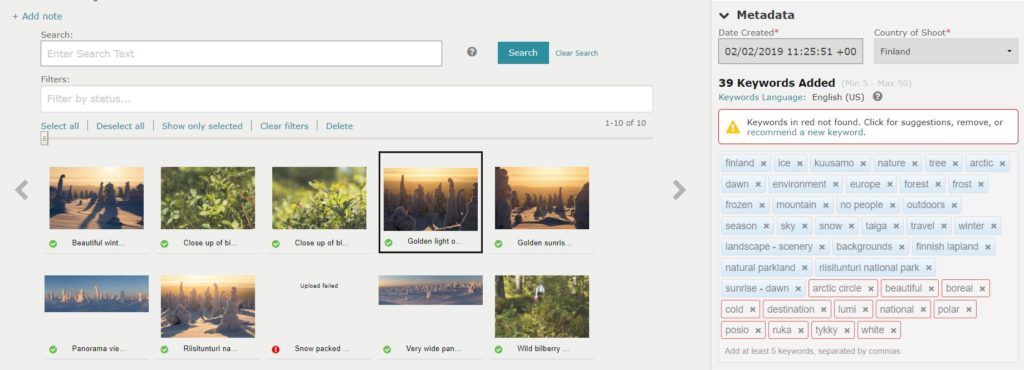This screenshot has height=370, width=1024.
Task: Remove the 'riisitunturi national park' keyword tag
Action: (928, 268)
